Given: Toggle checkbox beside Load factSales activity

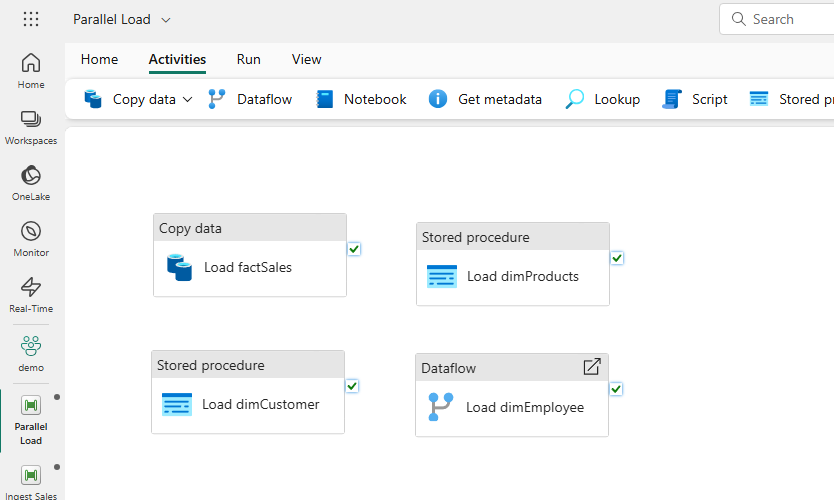Looking at the screenshot, I should [x=354, y=248].
